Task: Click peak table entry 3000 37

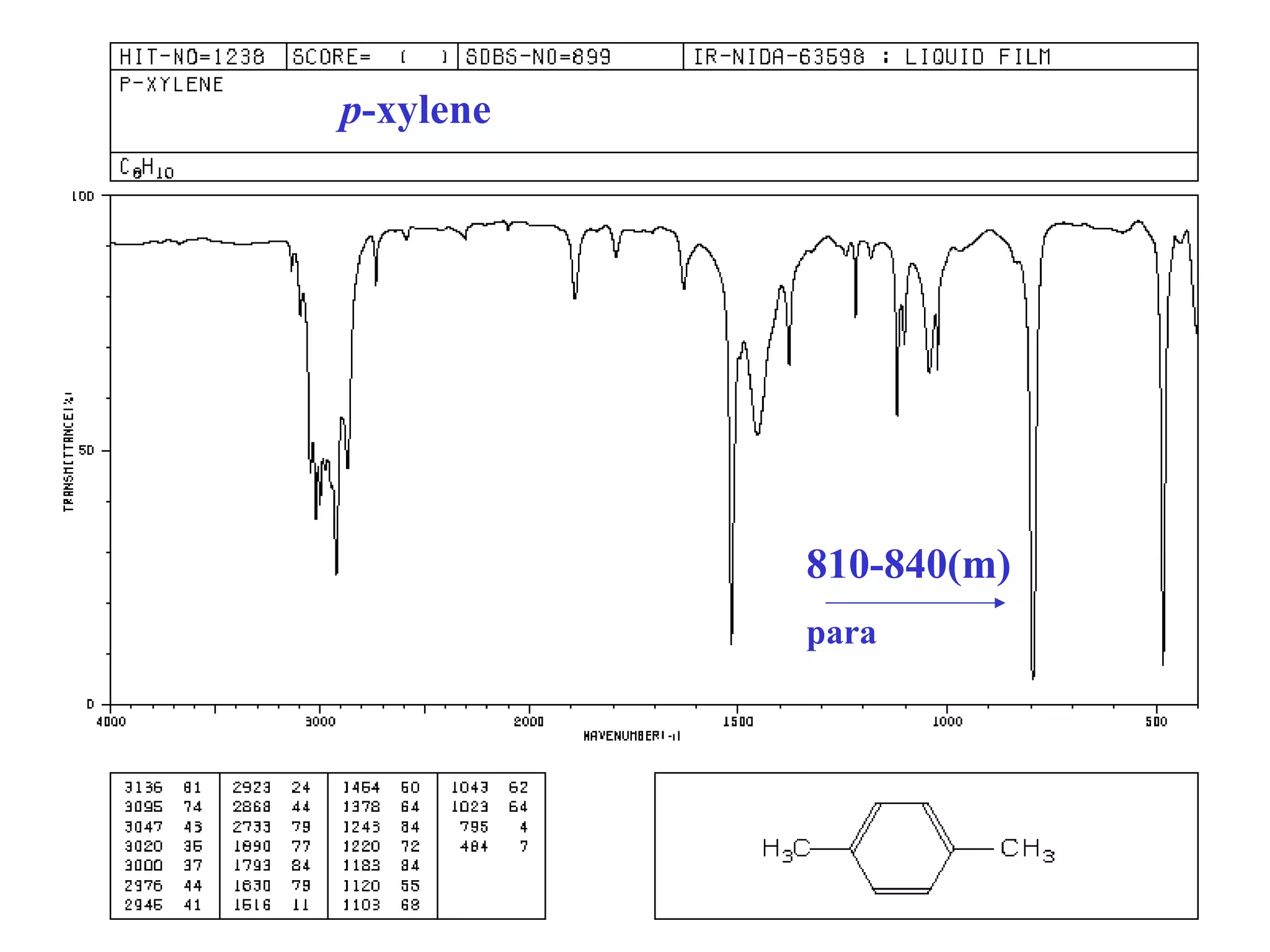Action: 163,865
